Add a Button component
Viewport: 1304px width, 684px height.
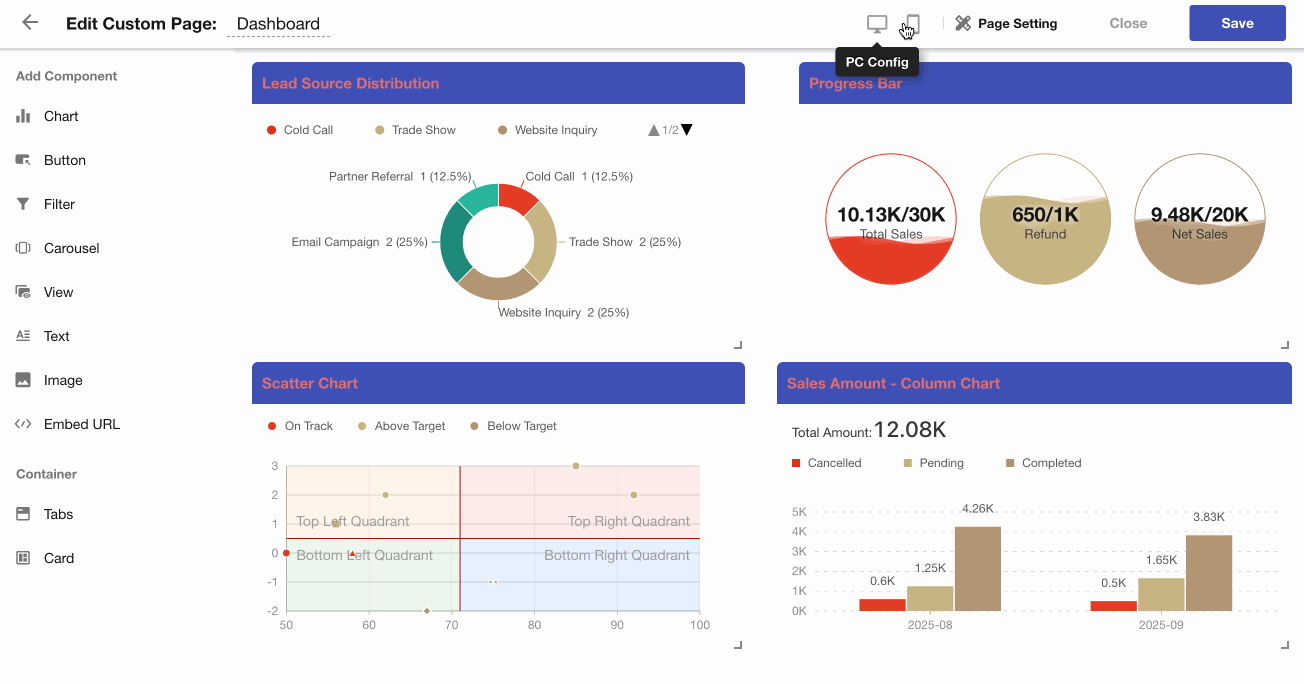tap(64, 160)
